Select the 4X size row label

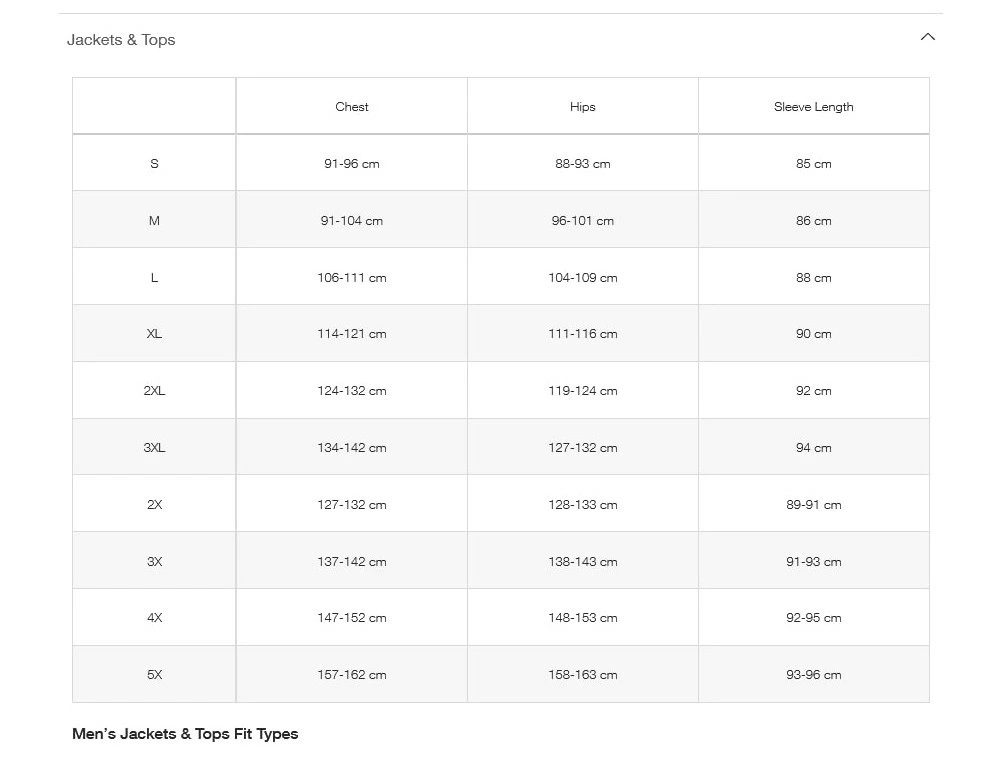point(154,618)
